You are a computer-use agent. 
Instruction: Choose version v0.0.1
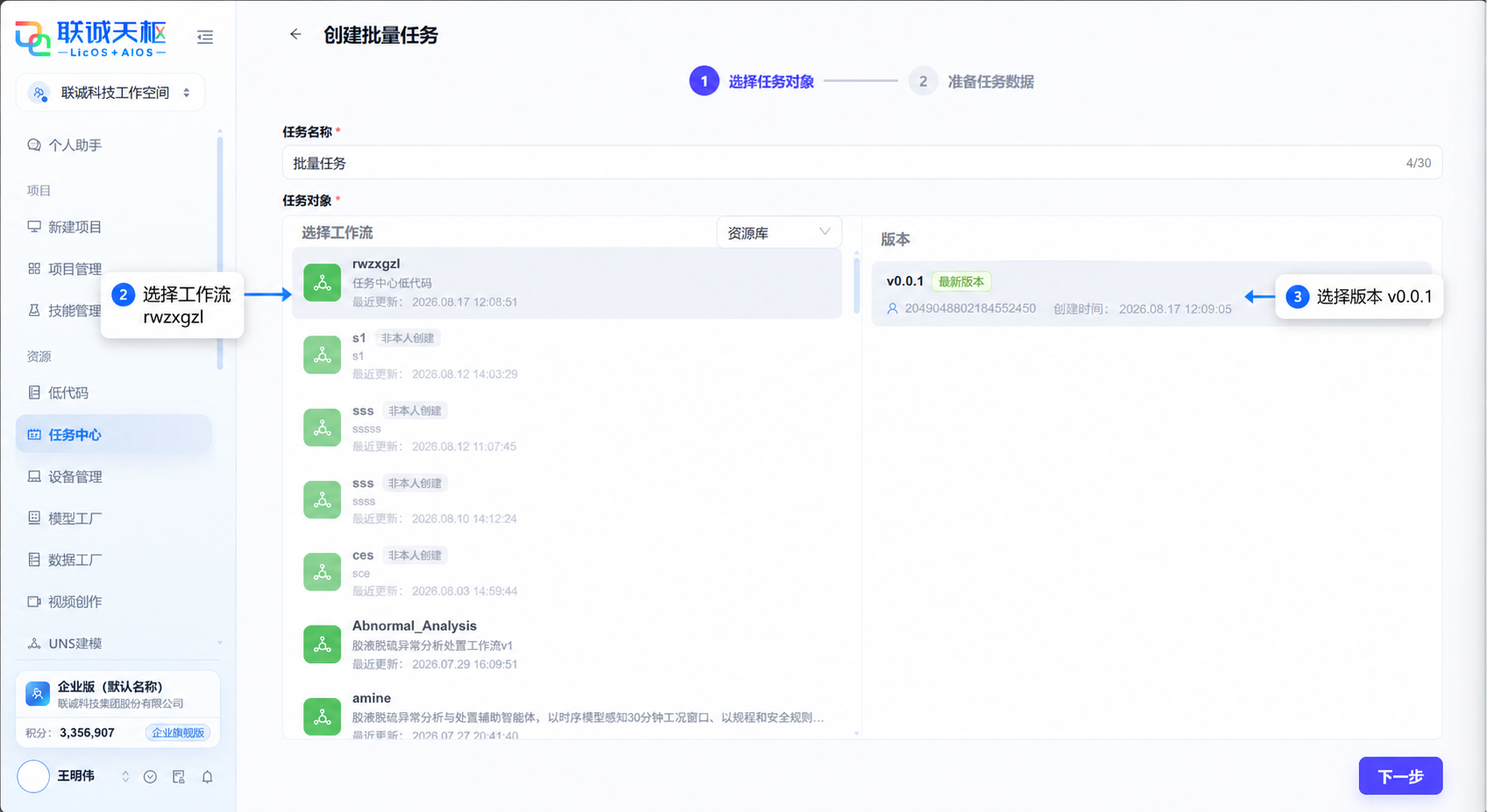[1151, 293]
